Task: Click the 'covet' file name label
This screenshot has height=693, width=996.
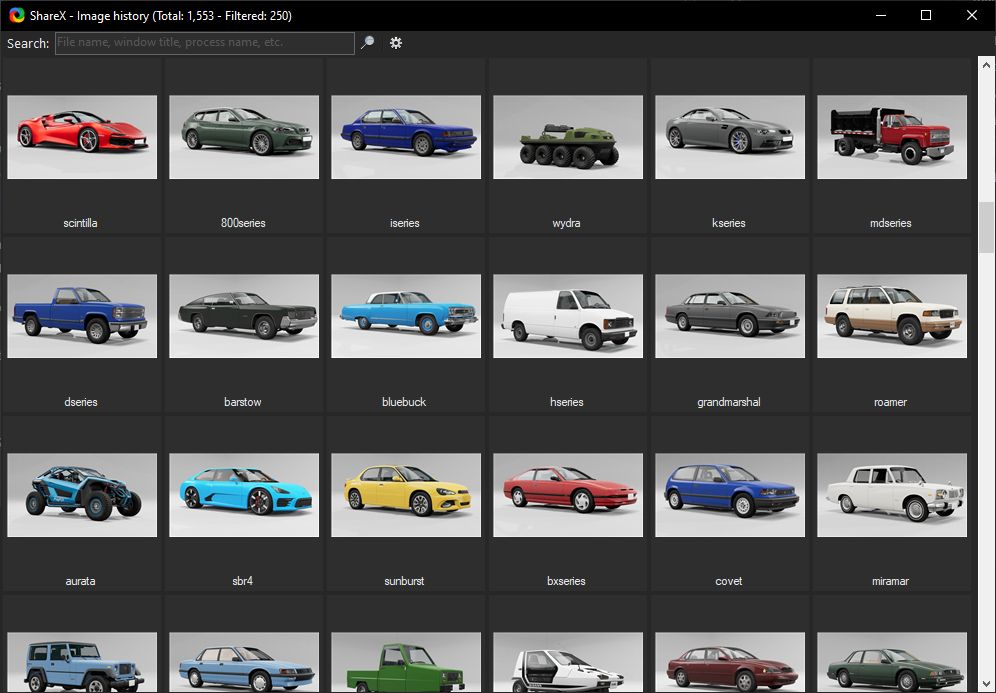Action: [729, 581]
